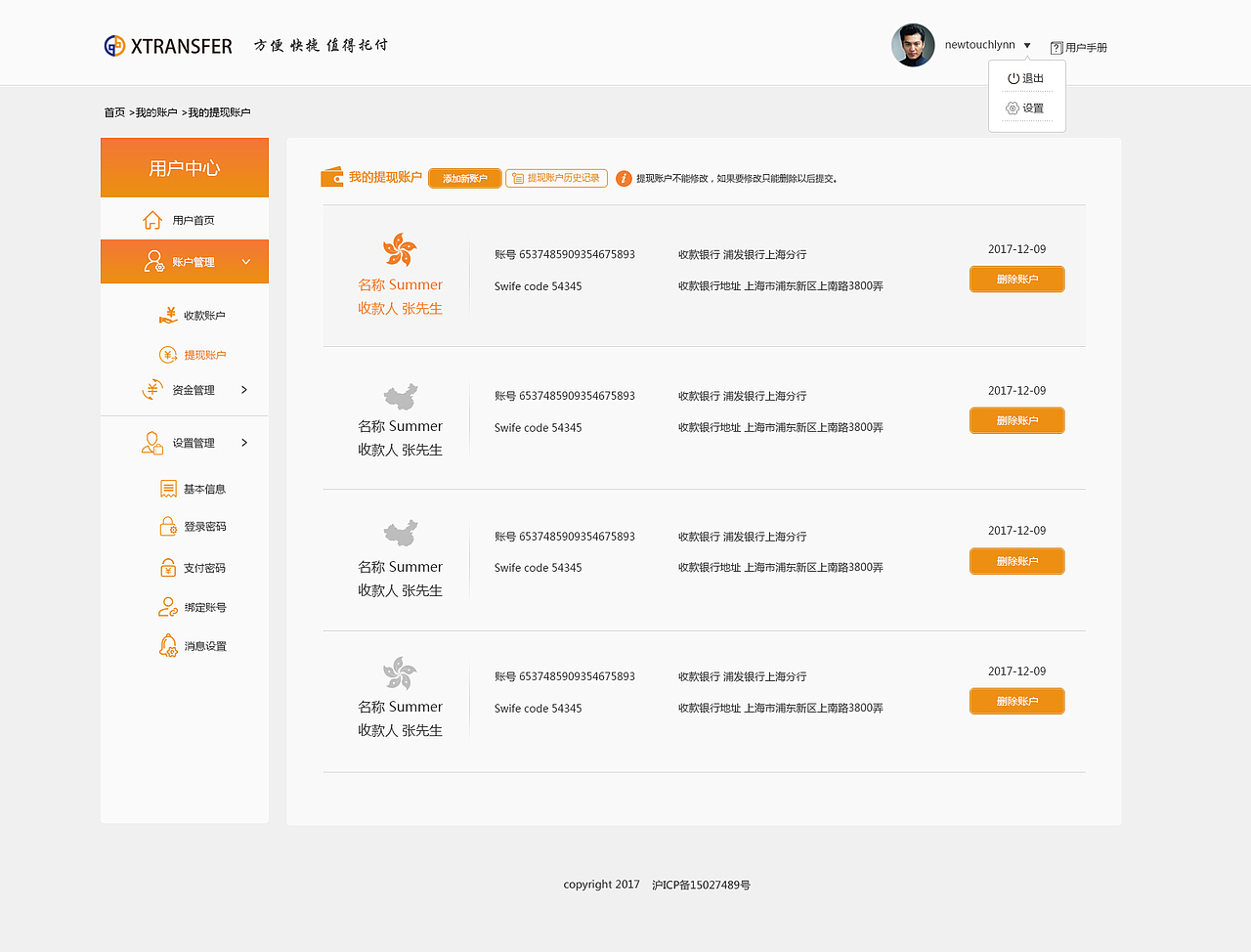Open 基本信息 settings item
1251x952 pixels.
(x=204, y=490)
